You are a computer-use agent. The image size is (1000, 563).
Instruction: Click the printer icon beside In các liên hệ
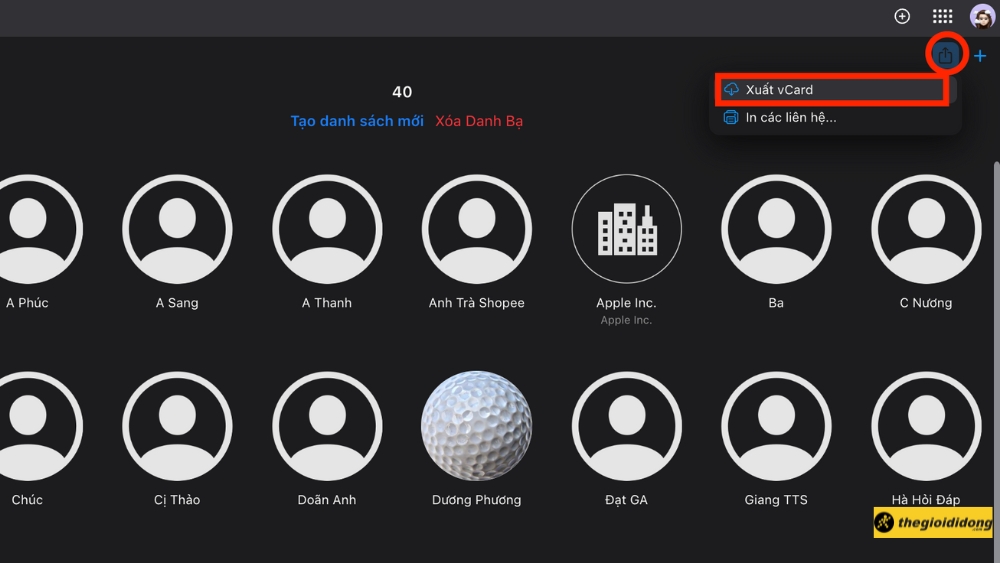point(731,117)
